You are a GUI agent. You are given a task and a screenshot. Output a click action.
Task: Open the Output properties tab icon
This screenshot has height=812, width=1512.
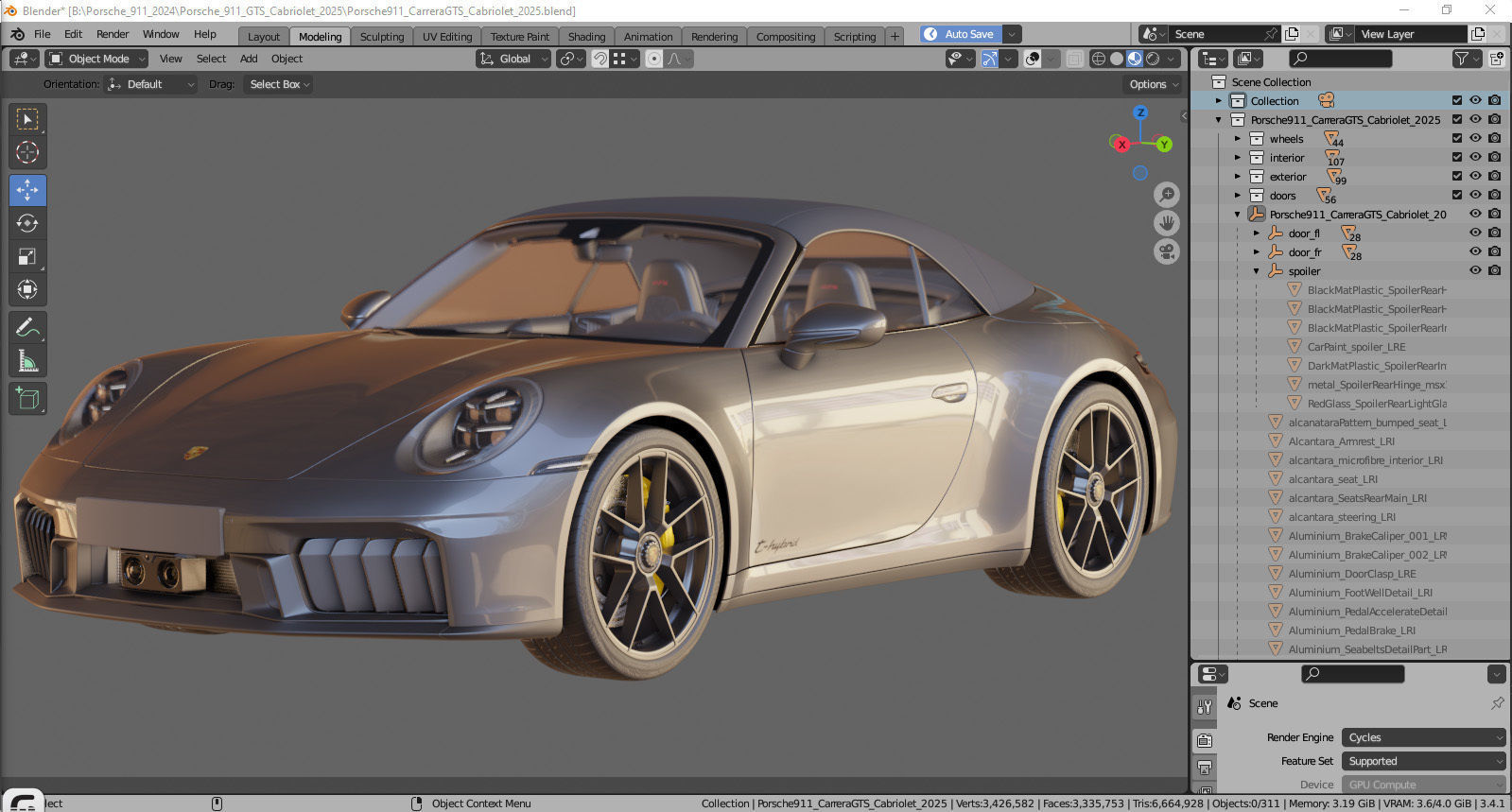coord(1204,768)
